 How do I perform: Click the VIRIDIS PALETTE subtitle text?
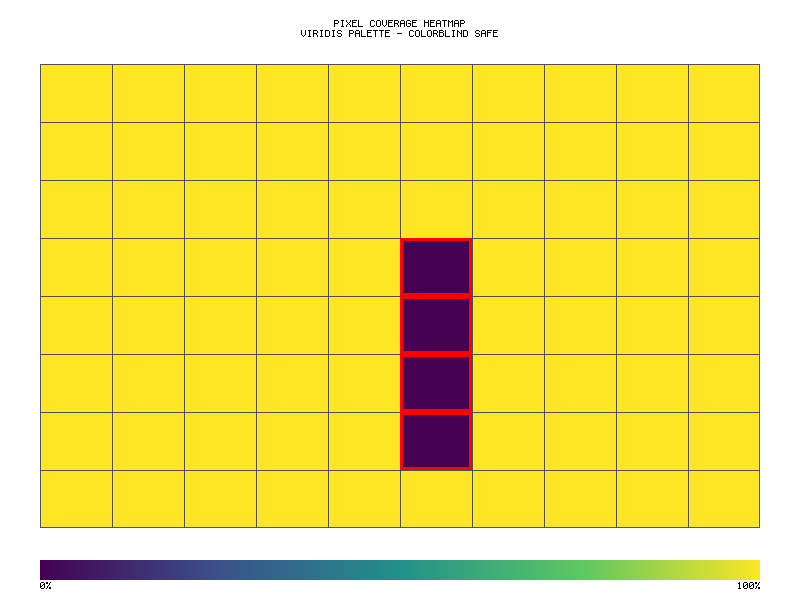(400, 33)
